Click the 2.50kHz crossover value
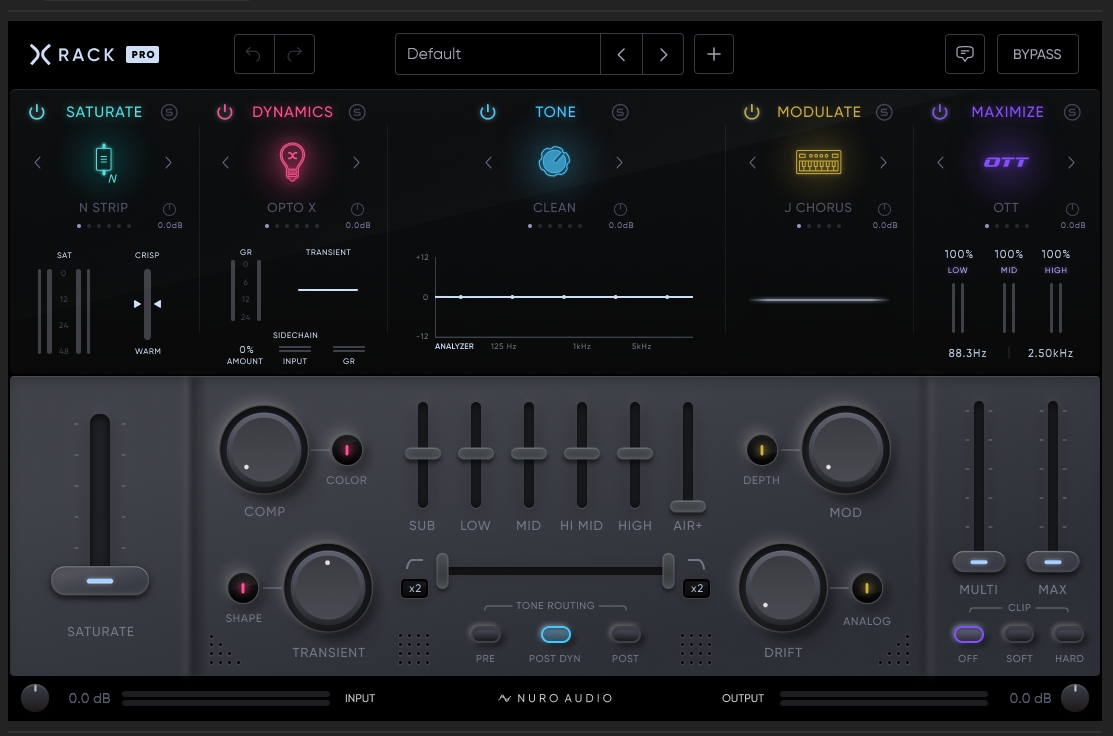Viewport: 1113px width, 736px height. coord(1050,353)
